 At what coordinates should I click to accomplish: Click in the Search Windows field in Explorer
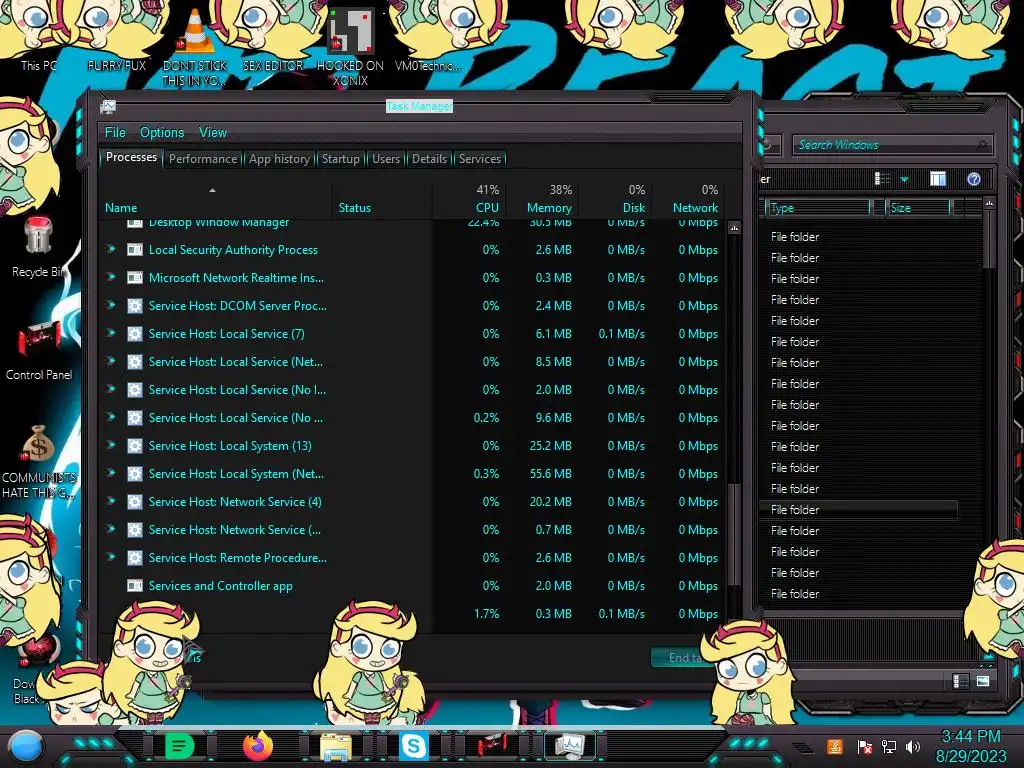tap(891, 145)
